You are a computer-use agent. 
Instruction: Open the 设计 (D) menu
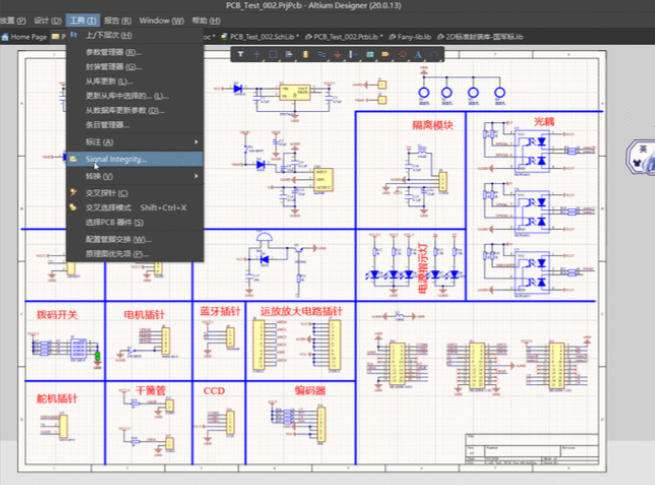pos(48,20)
